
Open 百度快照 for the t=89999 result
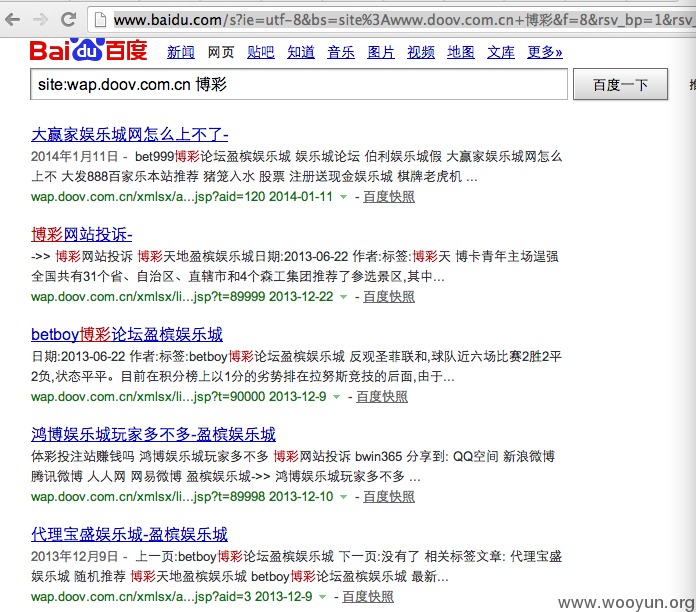point(389,296)
